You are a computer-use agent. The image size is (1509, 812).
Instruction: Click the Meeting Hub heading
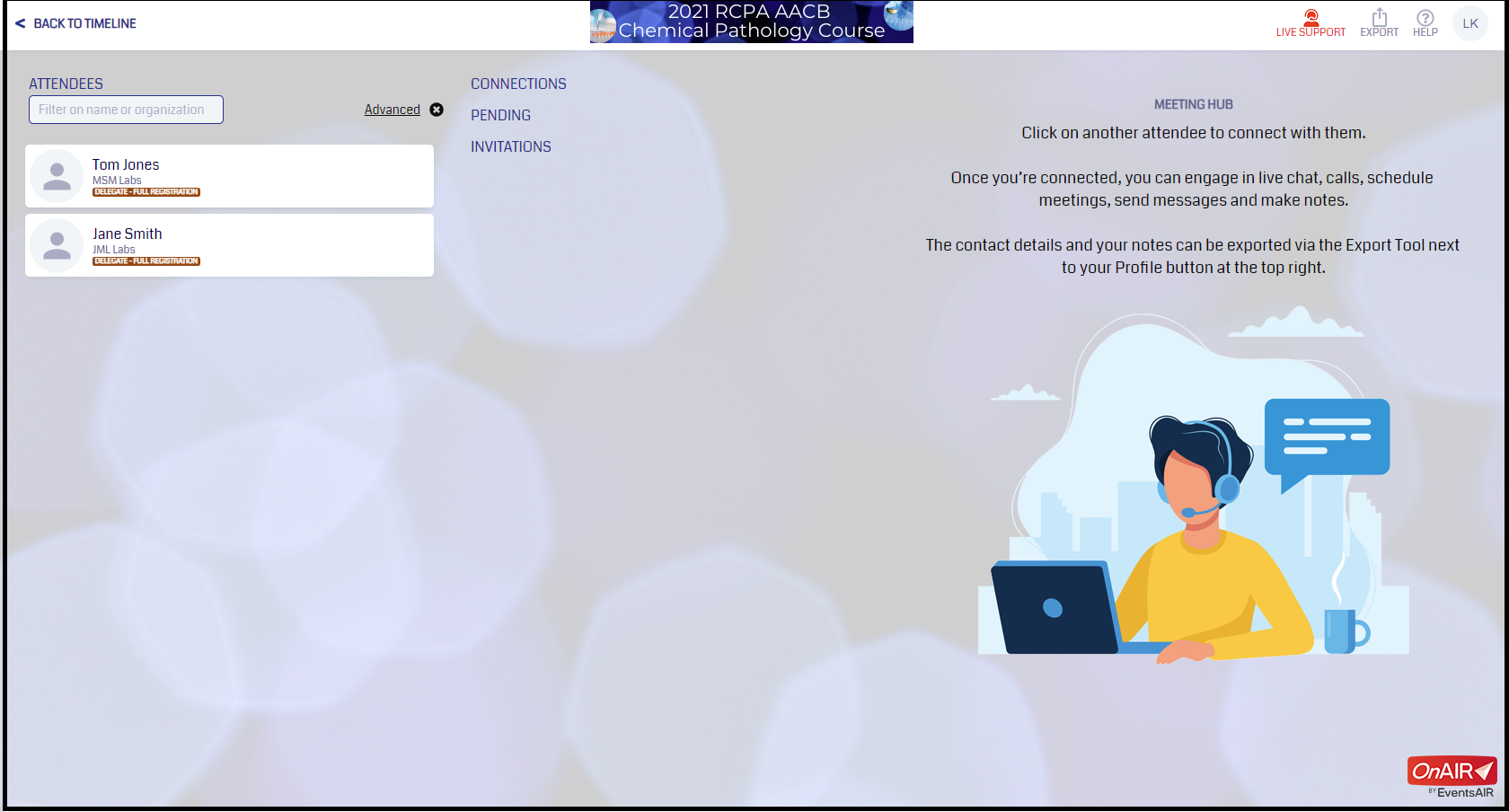click(x=1193, y=104)
